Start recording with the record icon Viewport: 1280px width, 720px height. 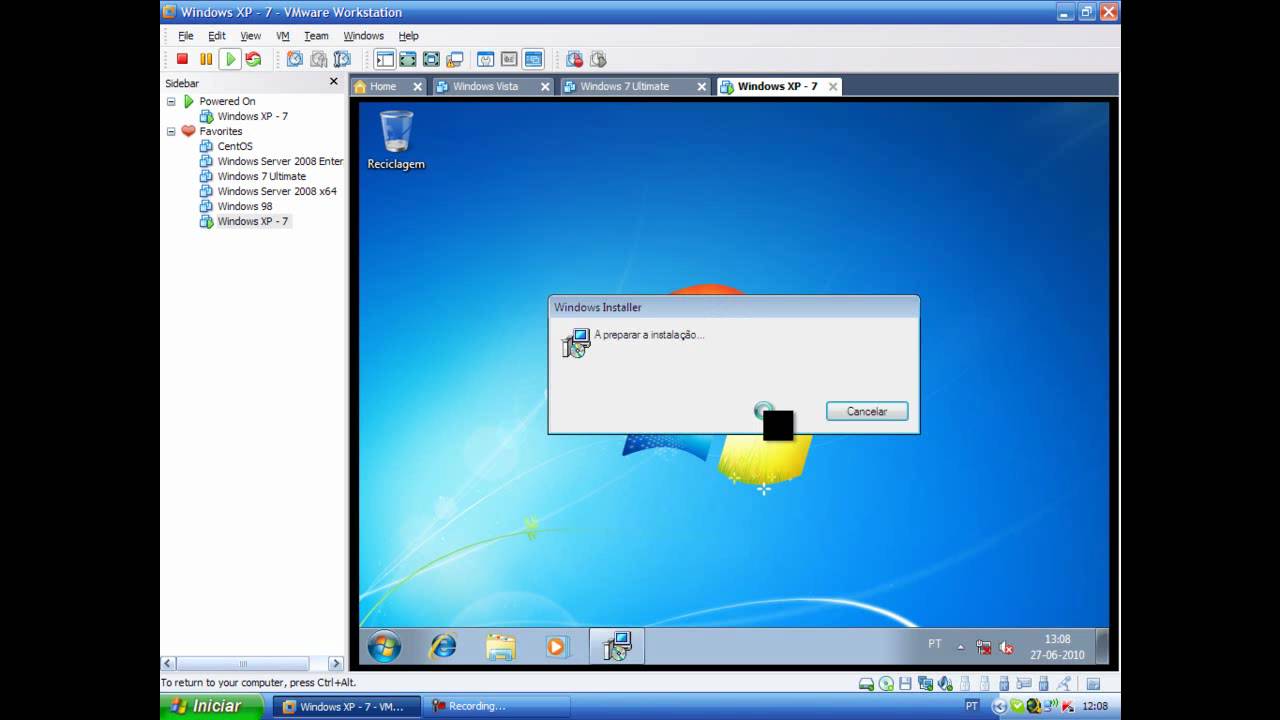[574, 59]
